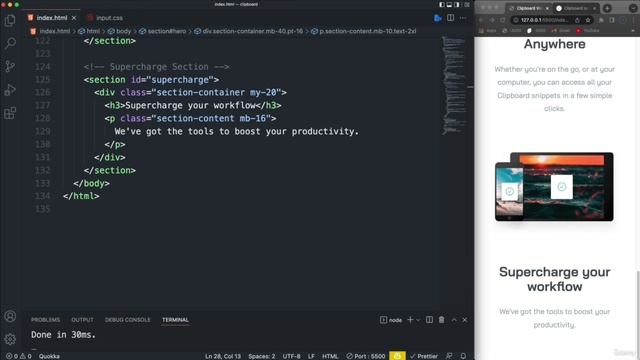Image resolution: width=640 pixels, height=360 pixels.
Task: Open the Accounts menu icon
Action: (10, 316)
